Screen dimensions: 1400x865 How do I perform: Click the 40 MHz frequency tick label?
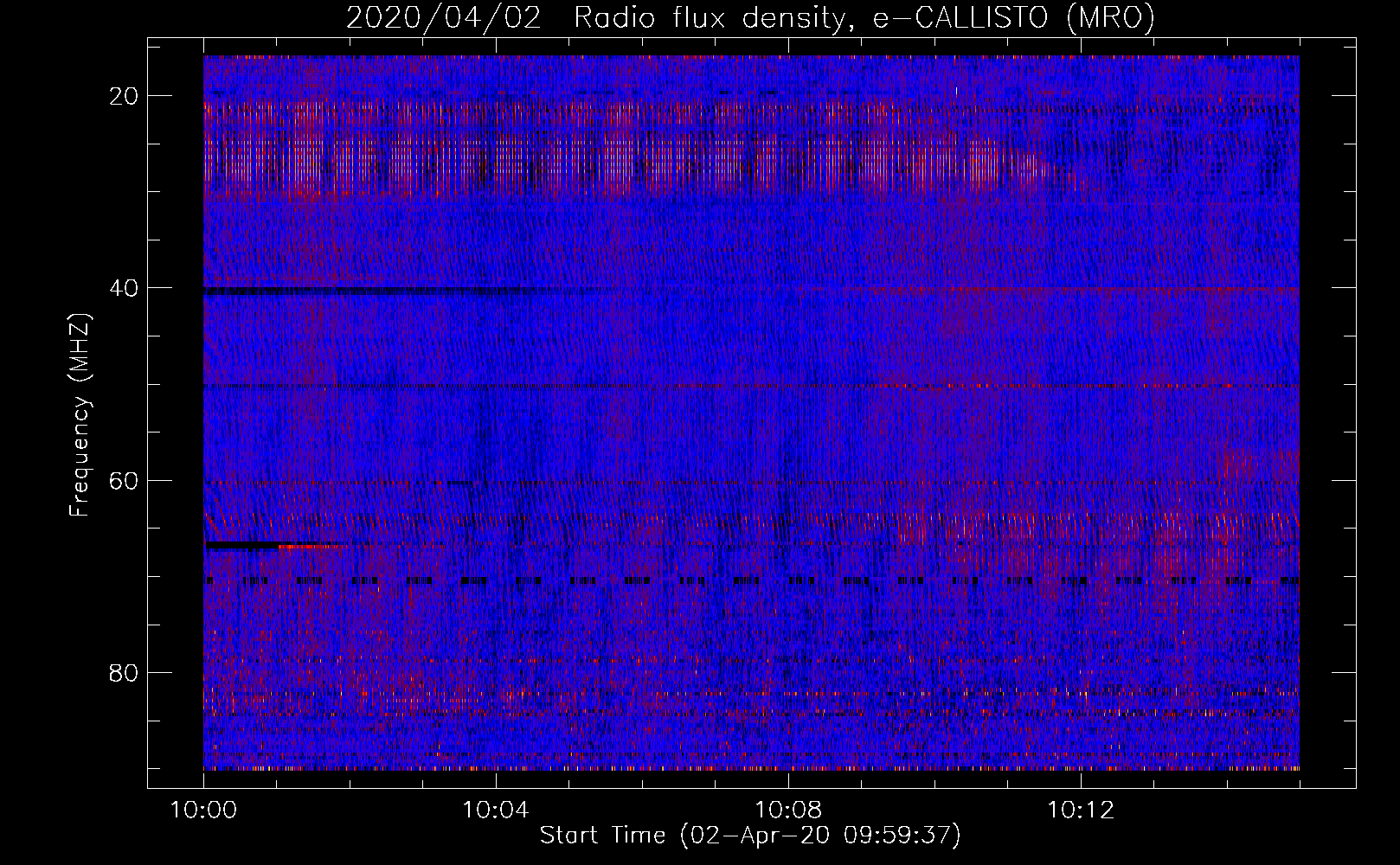[x=125, y=288]
